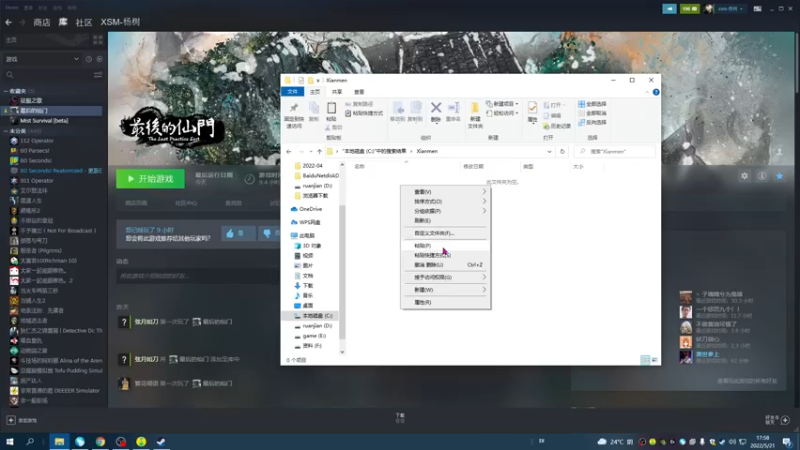800x450 pixels.
Task: Click thumbs up recommend button in Steam
Action: (237, 234)
